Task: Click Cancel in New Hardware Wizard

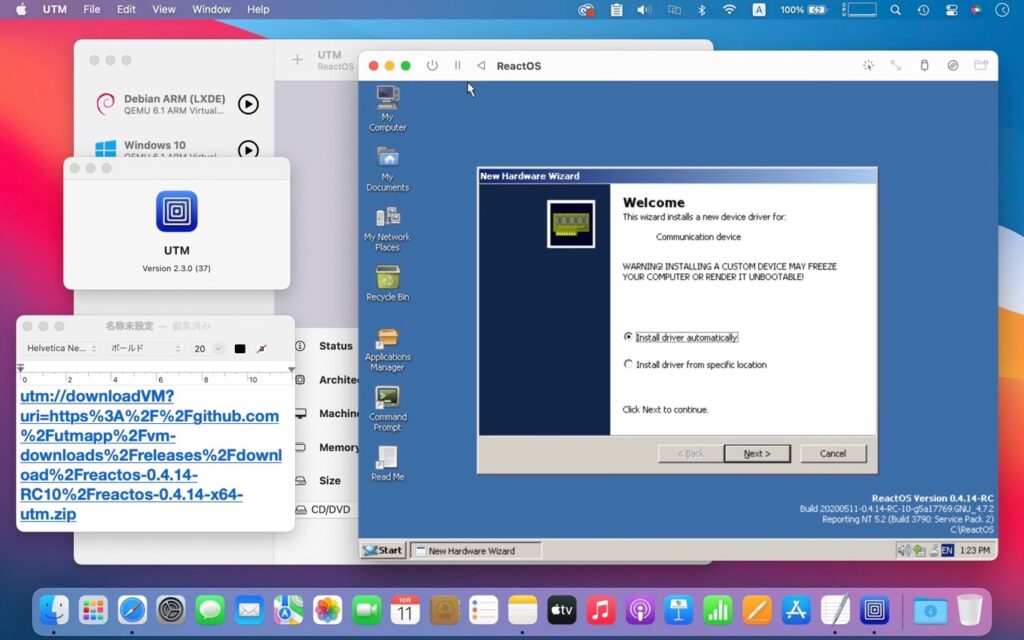Action: pos(833,453)
